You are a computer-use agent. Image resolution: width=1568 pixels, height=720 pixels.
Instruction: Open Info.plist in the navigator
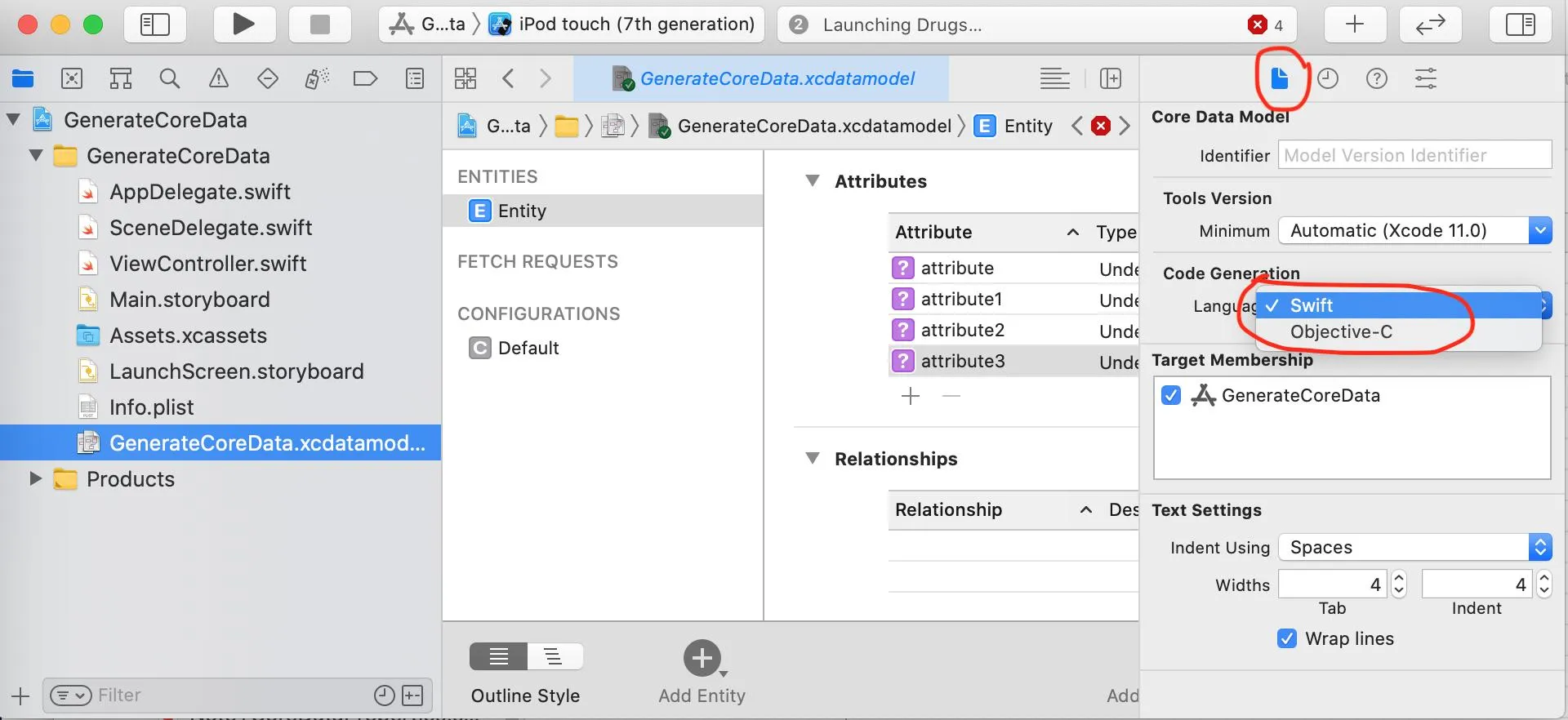pyautogui.click(x=151, y=407)
